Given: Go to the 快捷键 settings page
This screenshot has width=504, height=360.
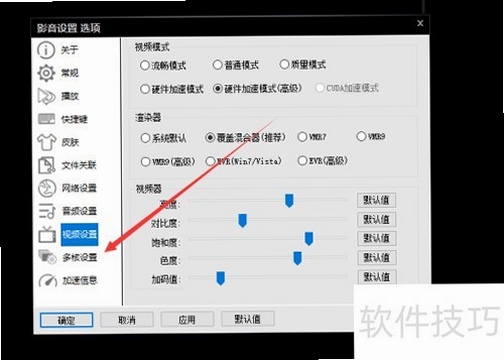Looking at the screenshot, I should coord(74,119).
